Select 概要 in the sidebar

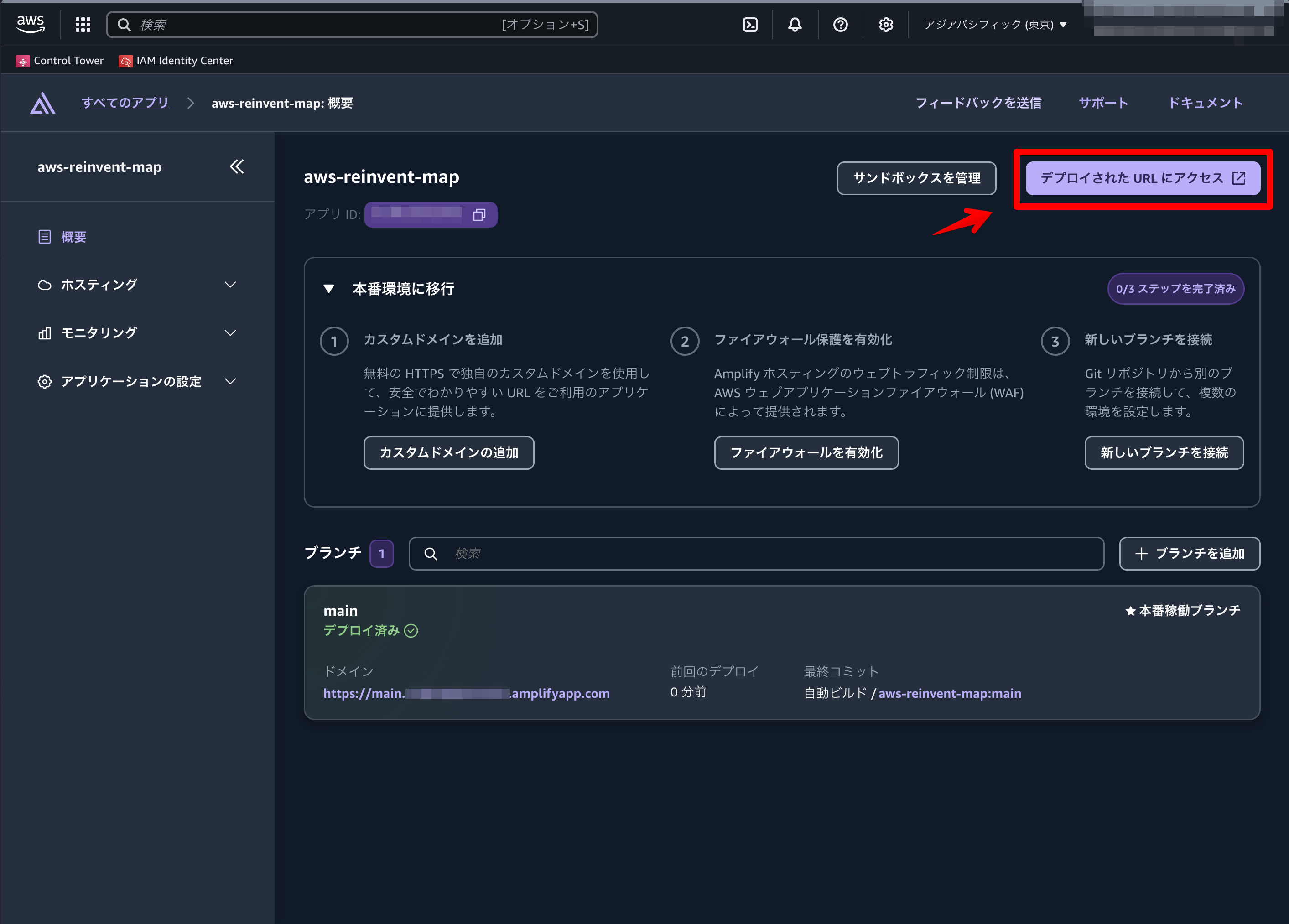coord(73,237)
